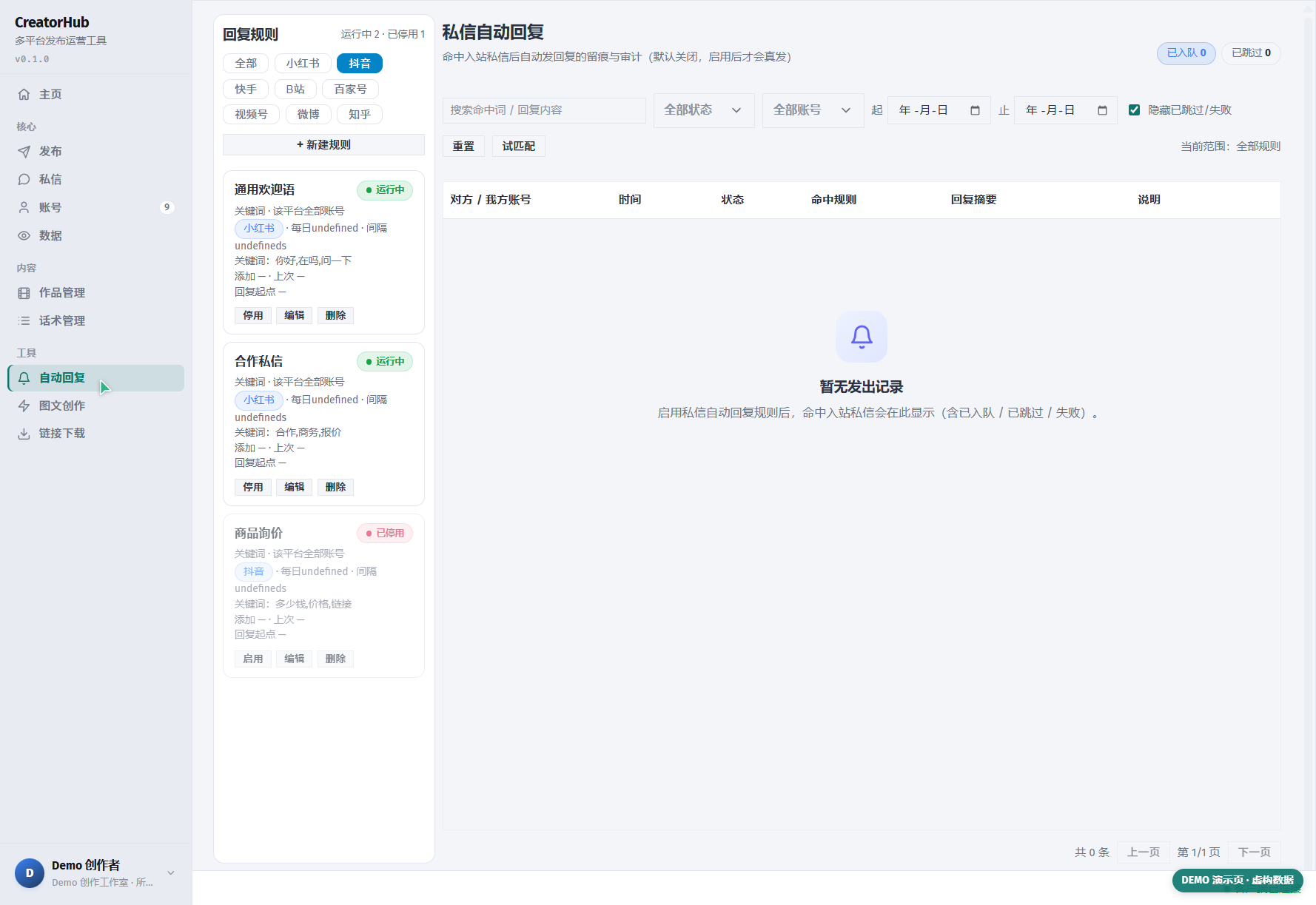Click the 发布 paper plane icon
The height and width of the screenshot is (905, 1316).
[24, 152]
